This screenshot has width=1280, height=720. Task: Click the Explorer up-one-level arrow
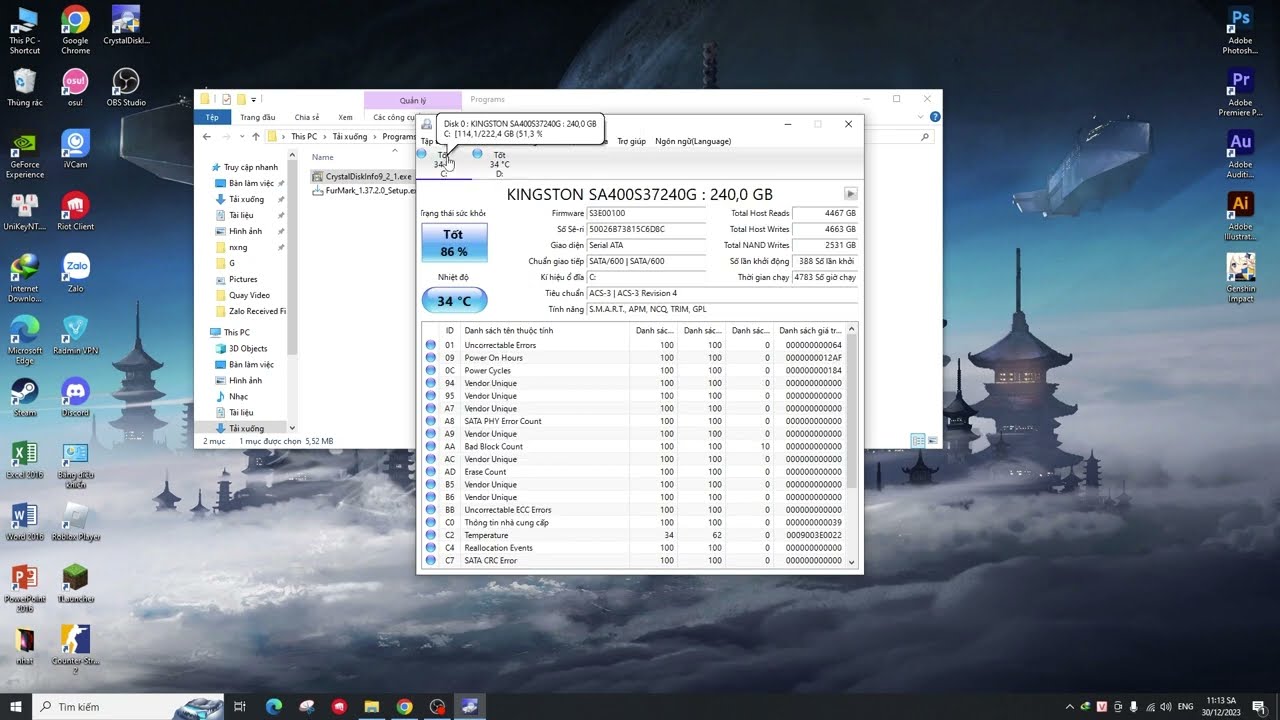(x=256, y=136)
